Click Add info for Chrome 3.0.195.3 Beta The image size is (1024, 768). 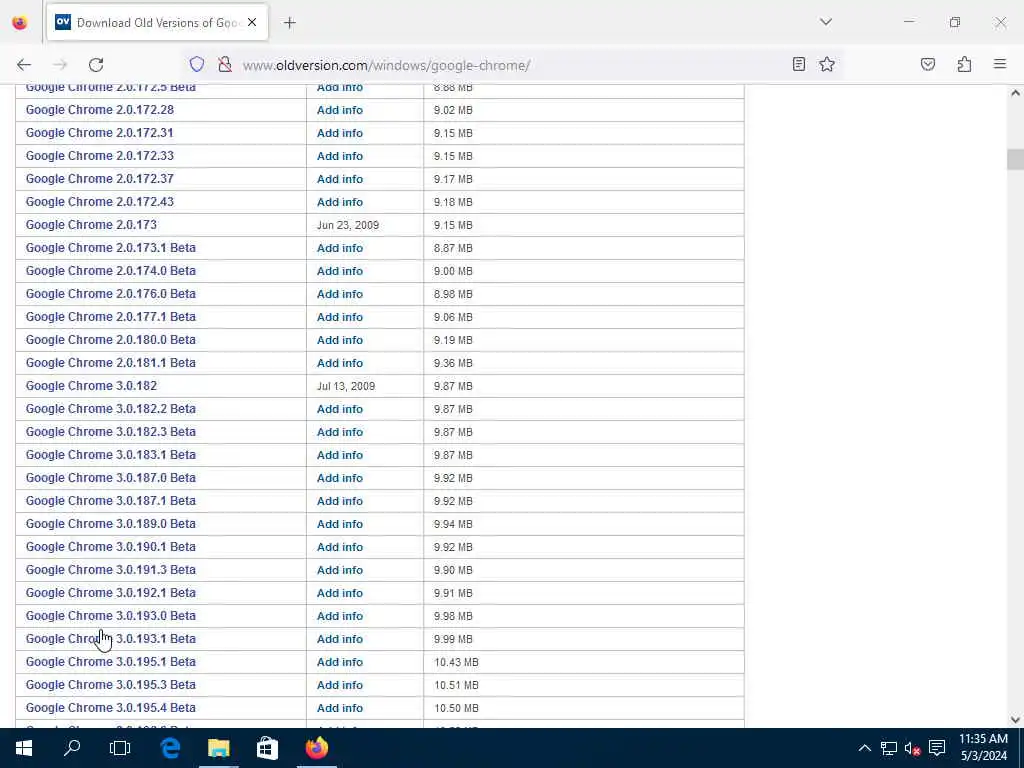click(x=340, y=685)
